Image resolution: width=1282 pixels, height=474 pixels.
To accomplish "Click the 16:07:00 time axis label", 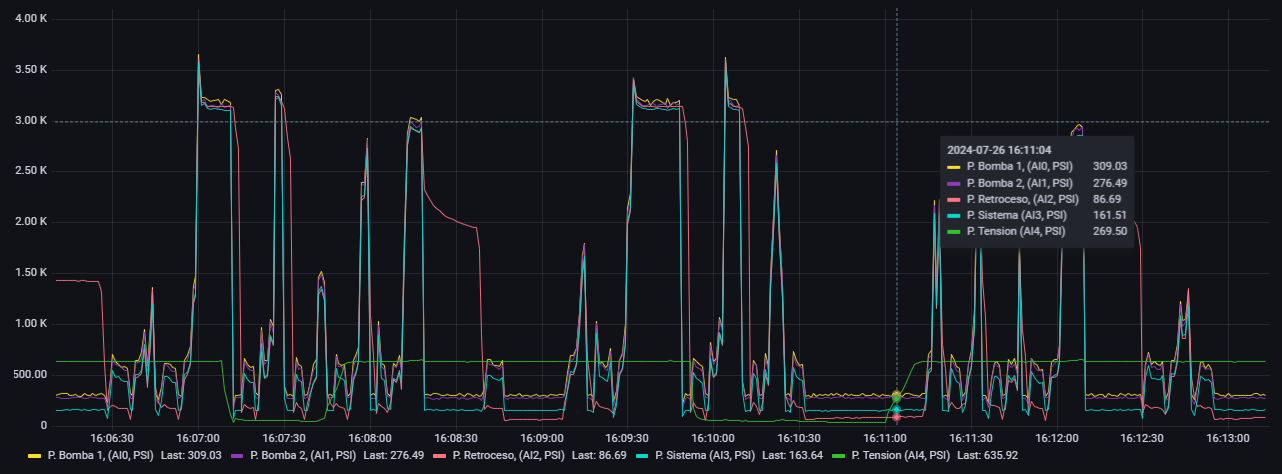I will click(x=197, y=438).
